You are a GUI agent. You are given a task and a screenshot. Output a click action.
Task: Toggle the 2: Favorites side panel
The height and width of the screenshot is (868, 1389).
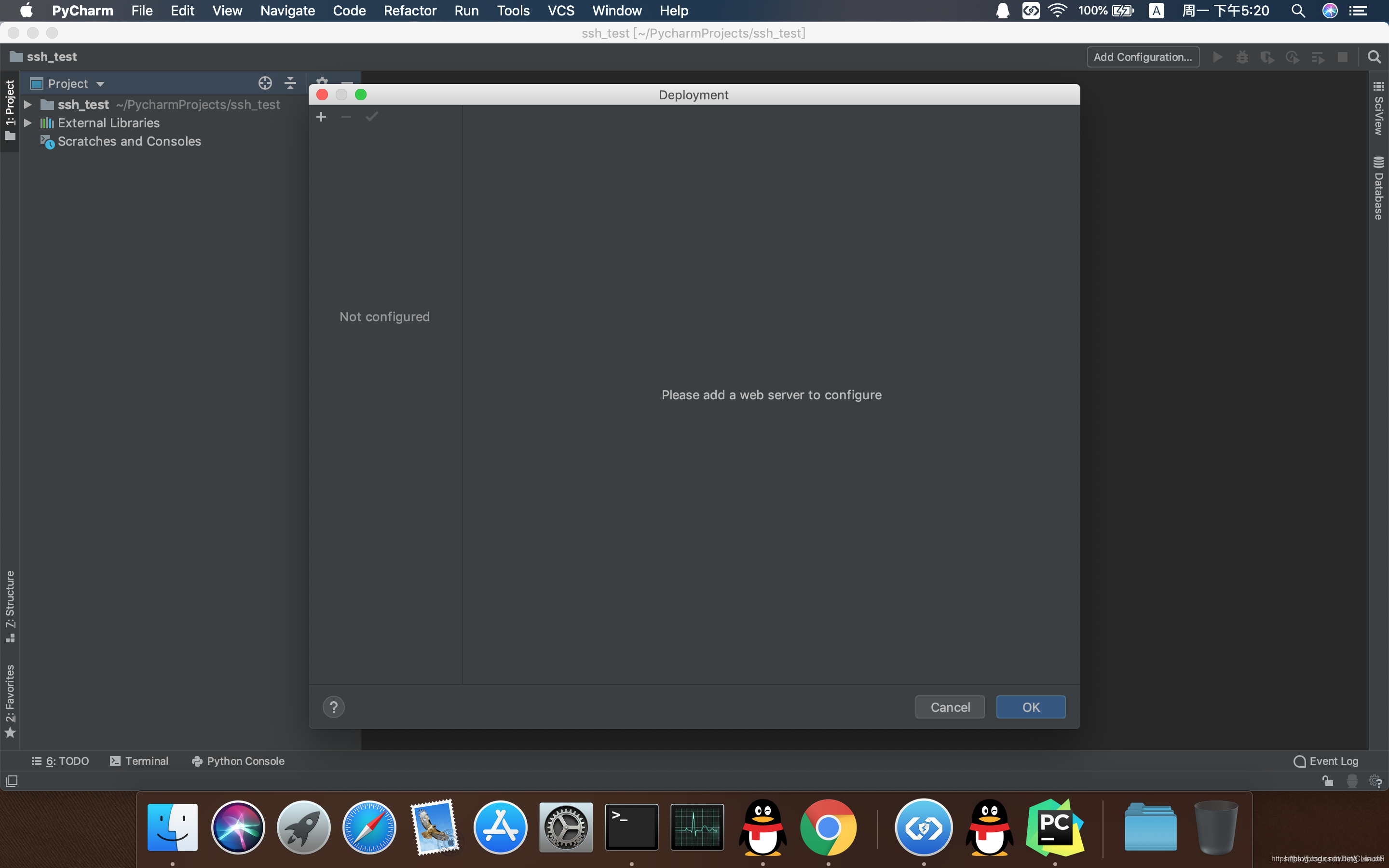10,700
